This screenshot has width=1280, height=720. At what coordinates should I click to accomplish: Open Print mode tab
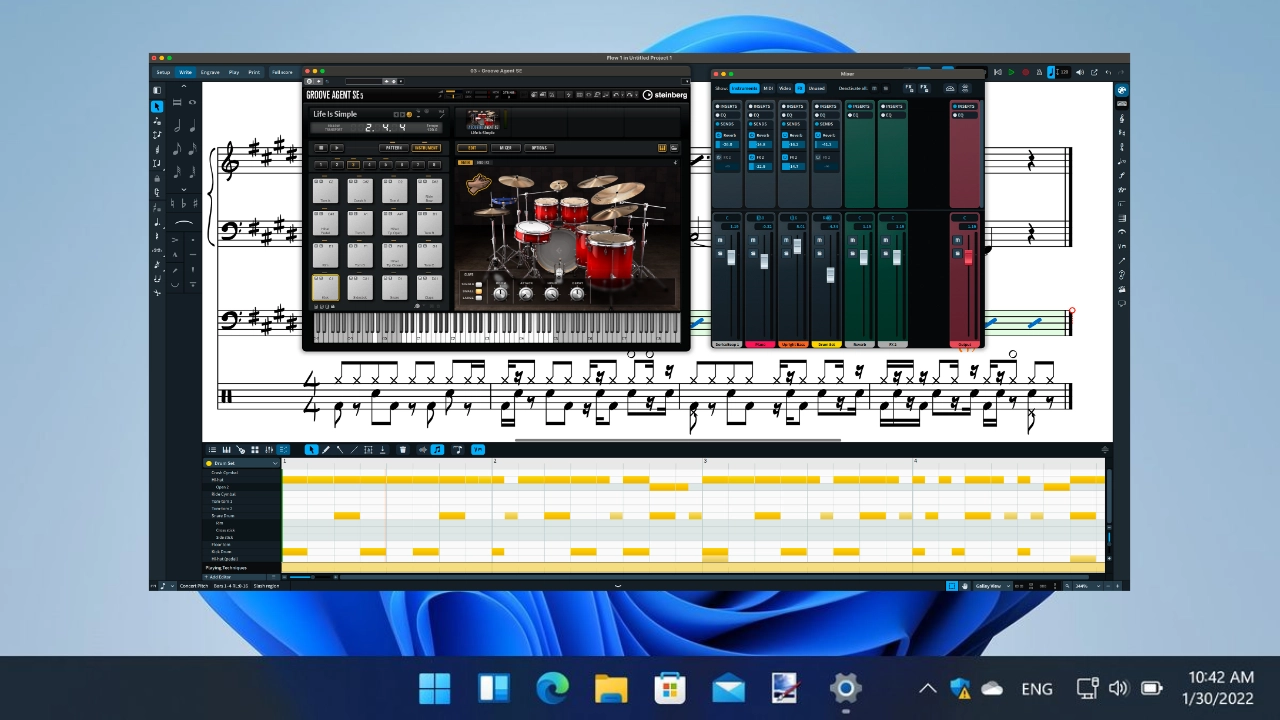tap(254, 72)
